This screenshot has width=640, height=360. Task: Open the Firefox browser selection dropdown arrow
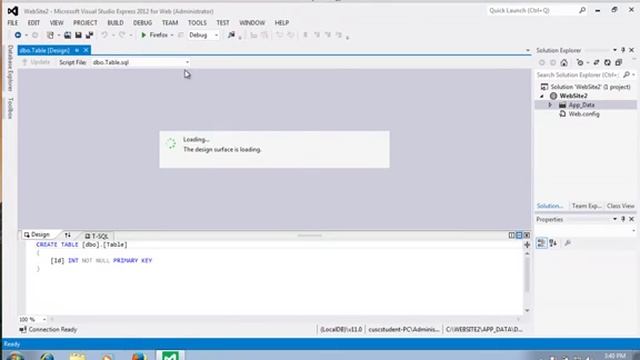pyautogui.click(x=172, y=36)
